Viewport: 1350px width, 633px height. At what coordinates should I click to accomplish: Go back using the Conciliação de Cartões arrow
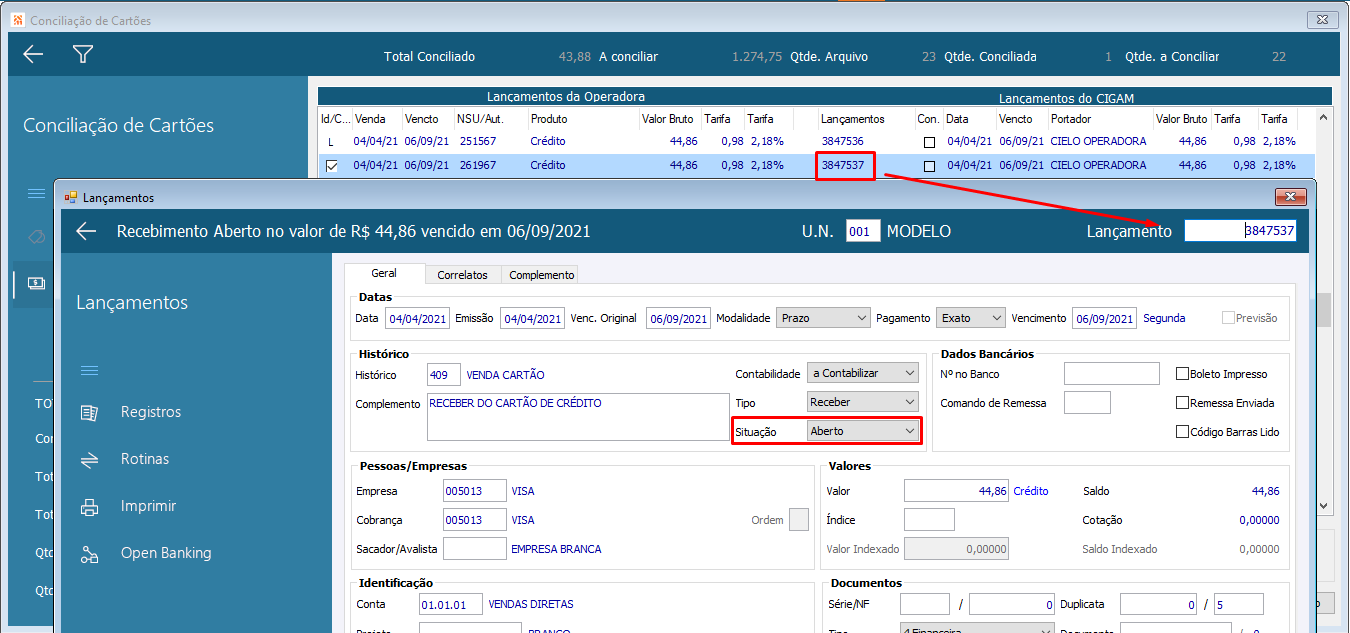point(33,55)
